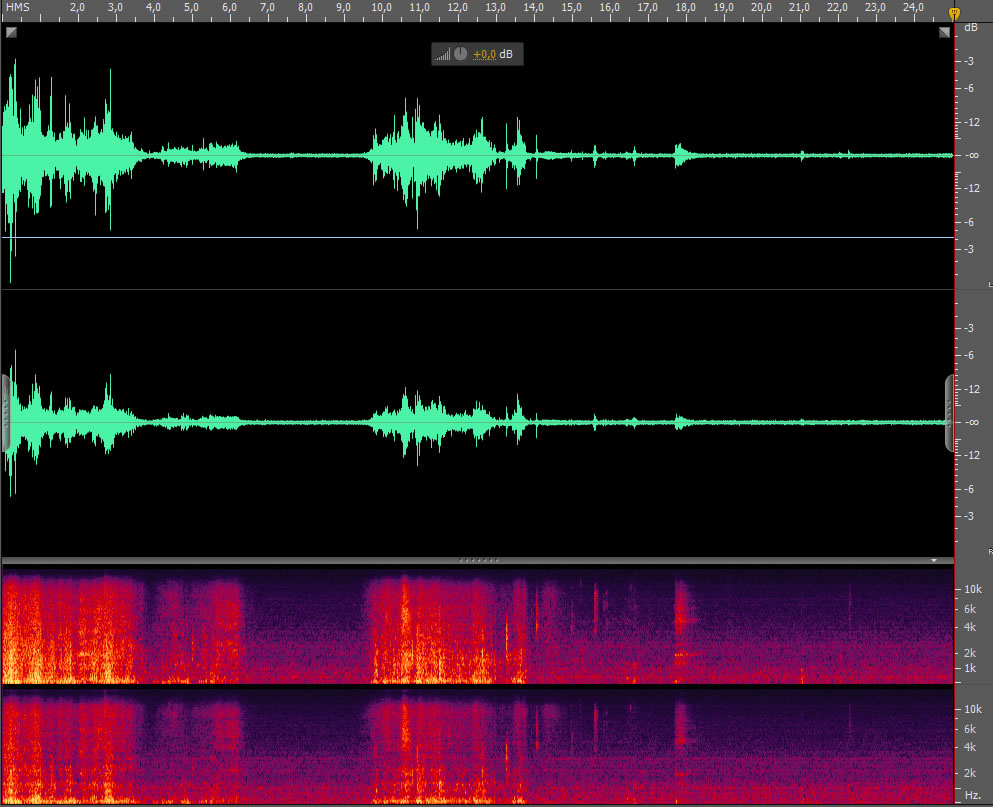Click the 11,0 mark on the time ruler
Image resolution: width=993 pixels, height=807 pixels.
419,8
